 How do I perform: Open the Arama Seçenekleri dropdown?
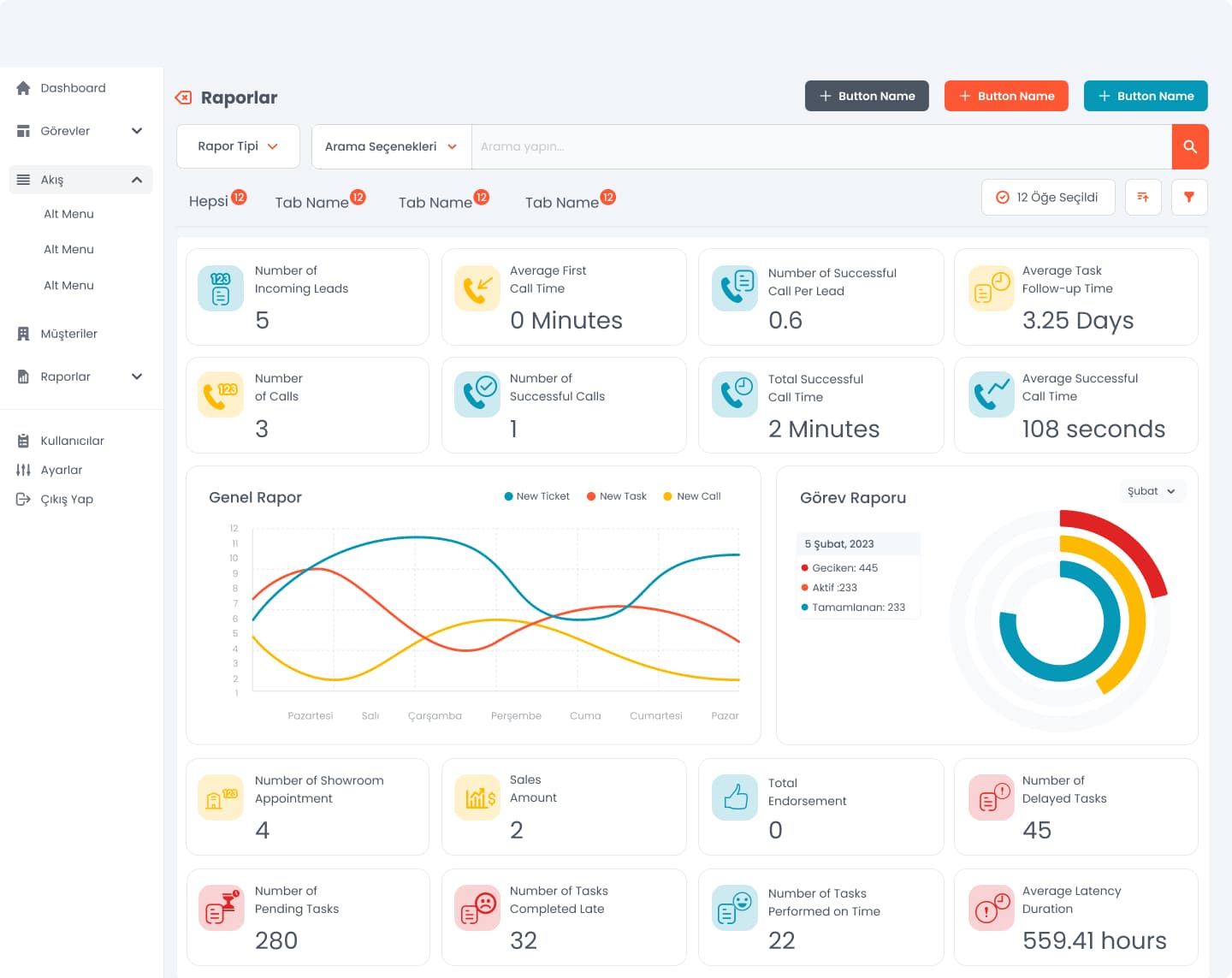[x=391, y=146]
